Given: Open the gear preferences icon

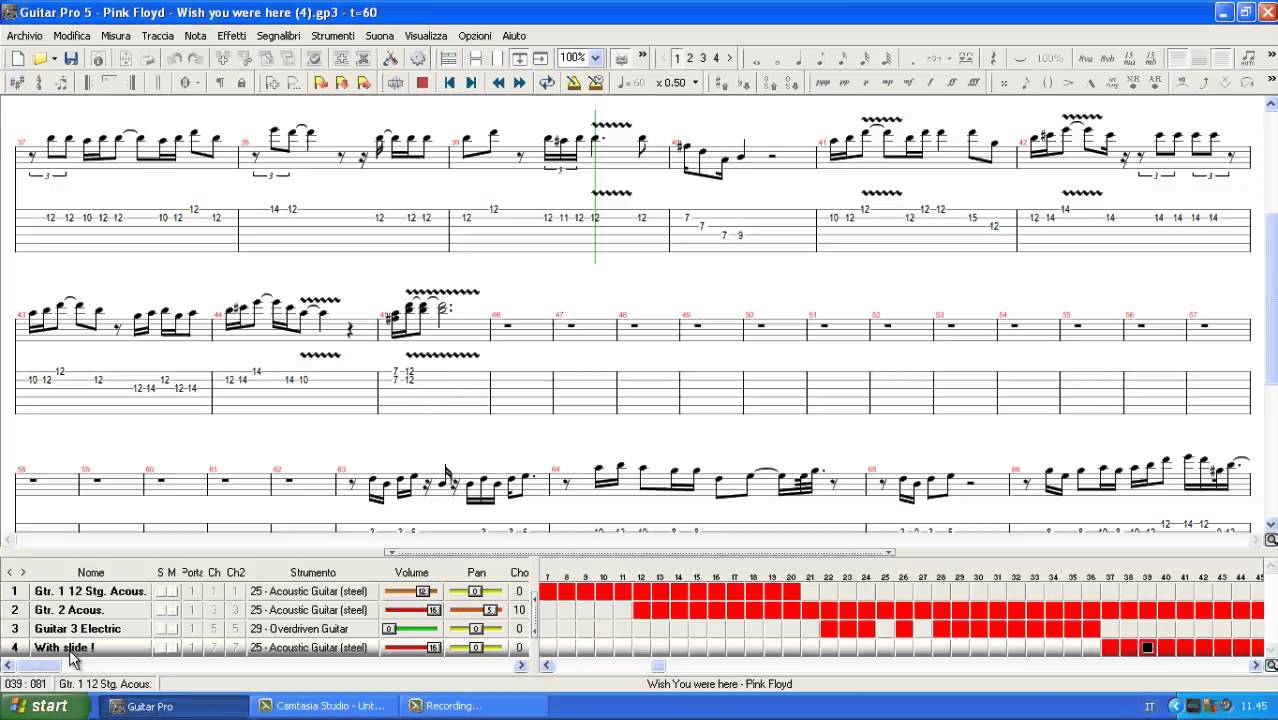Looking at the screenshot, I should click(417, 58).
